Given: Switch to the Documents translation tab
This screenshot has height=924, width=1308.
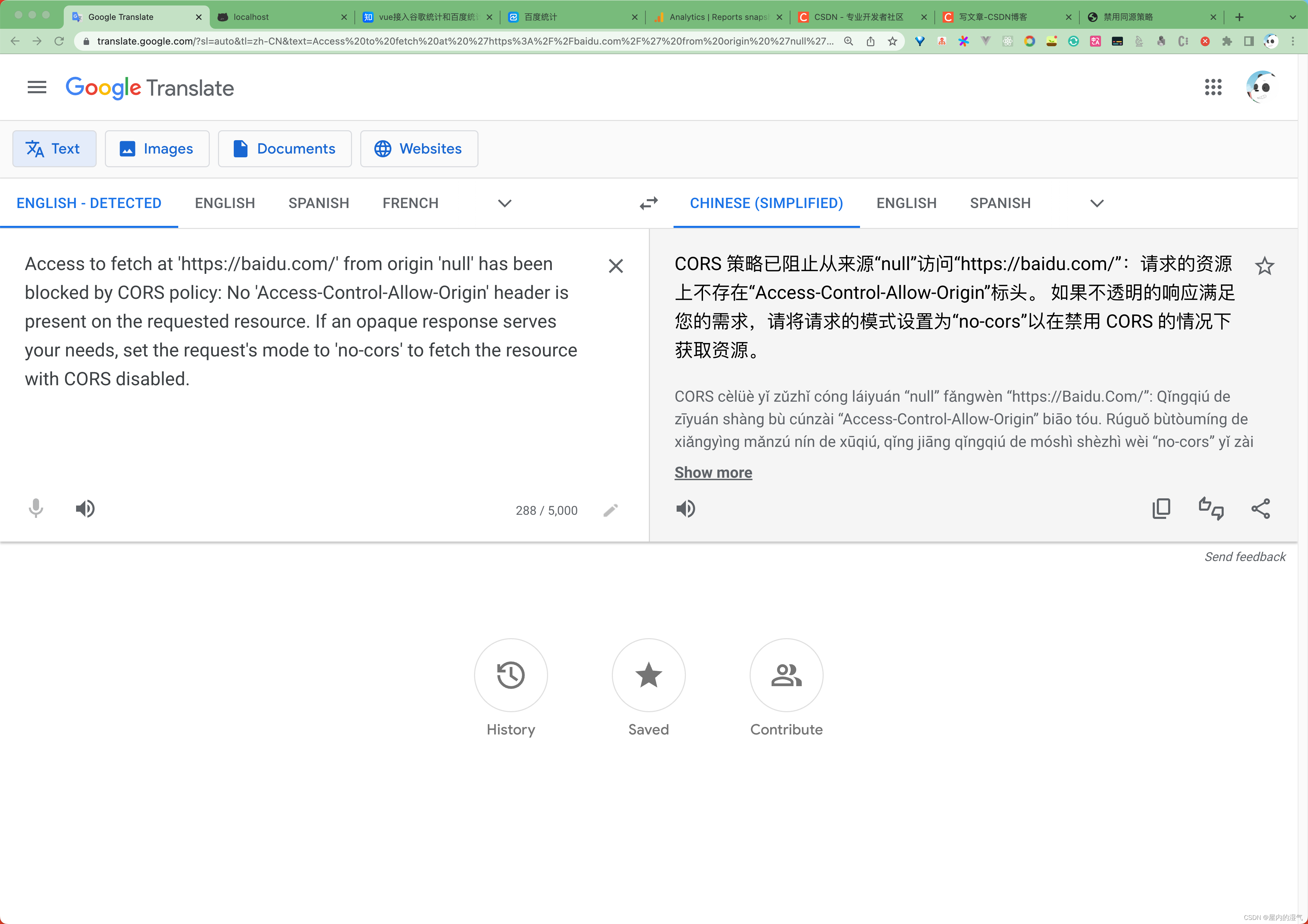Looking at the screenshot, I should [x=284, y=149].
